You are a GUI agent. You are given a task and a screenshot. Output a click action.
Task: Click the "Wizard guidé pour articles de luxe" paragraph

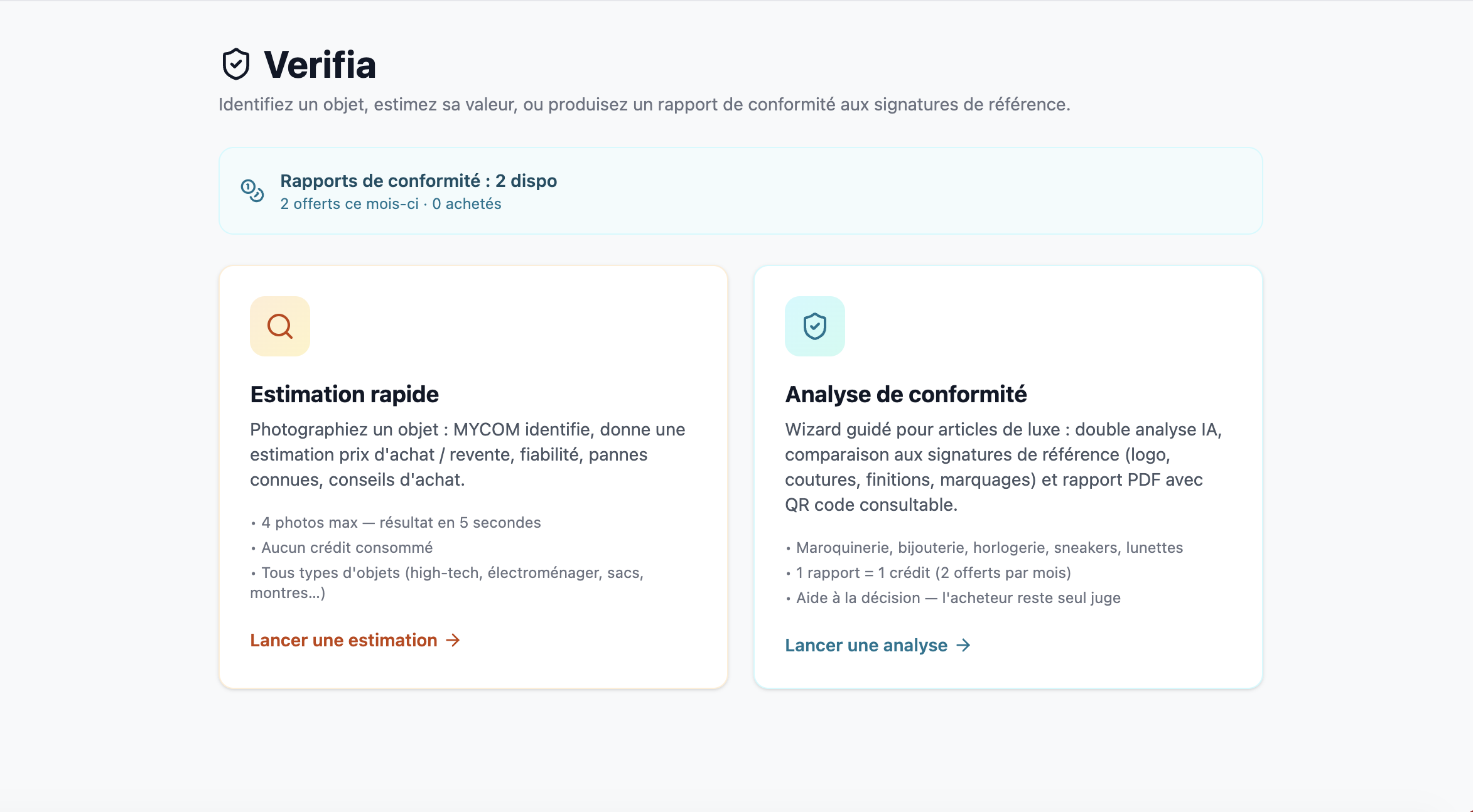(1003, 467)
